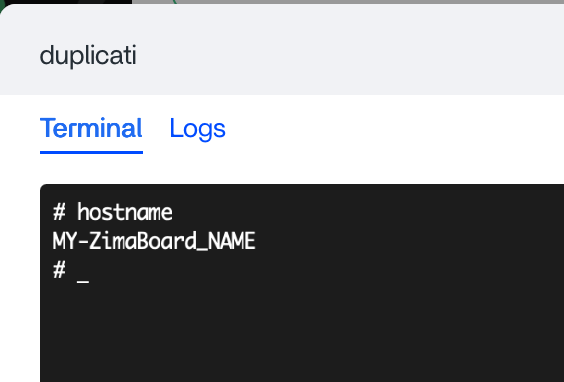Click the dark strip above dialog corner
Viewport: 564px width, 382px height.
pyautogui.click(x=65, y=2)
